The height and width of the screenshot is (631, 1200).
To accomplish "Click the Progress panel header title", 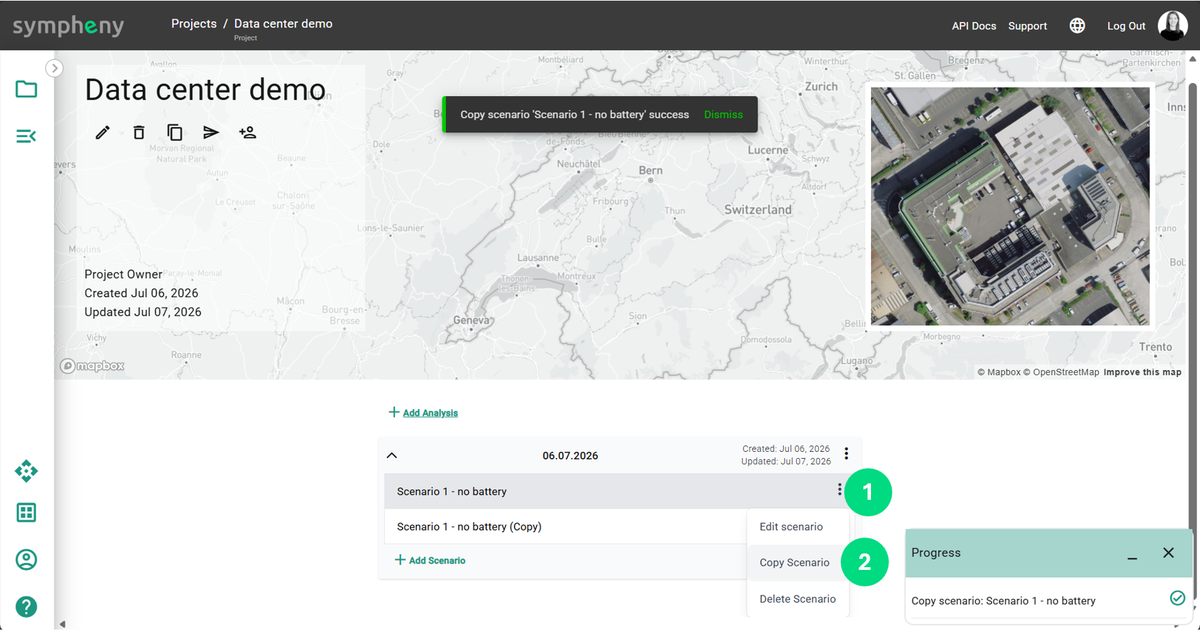I will coord(935,552).
